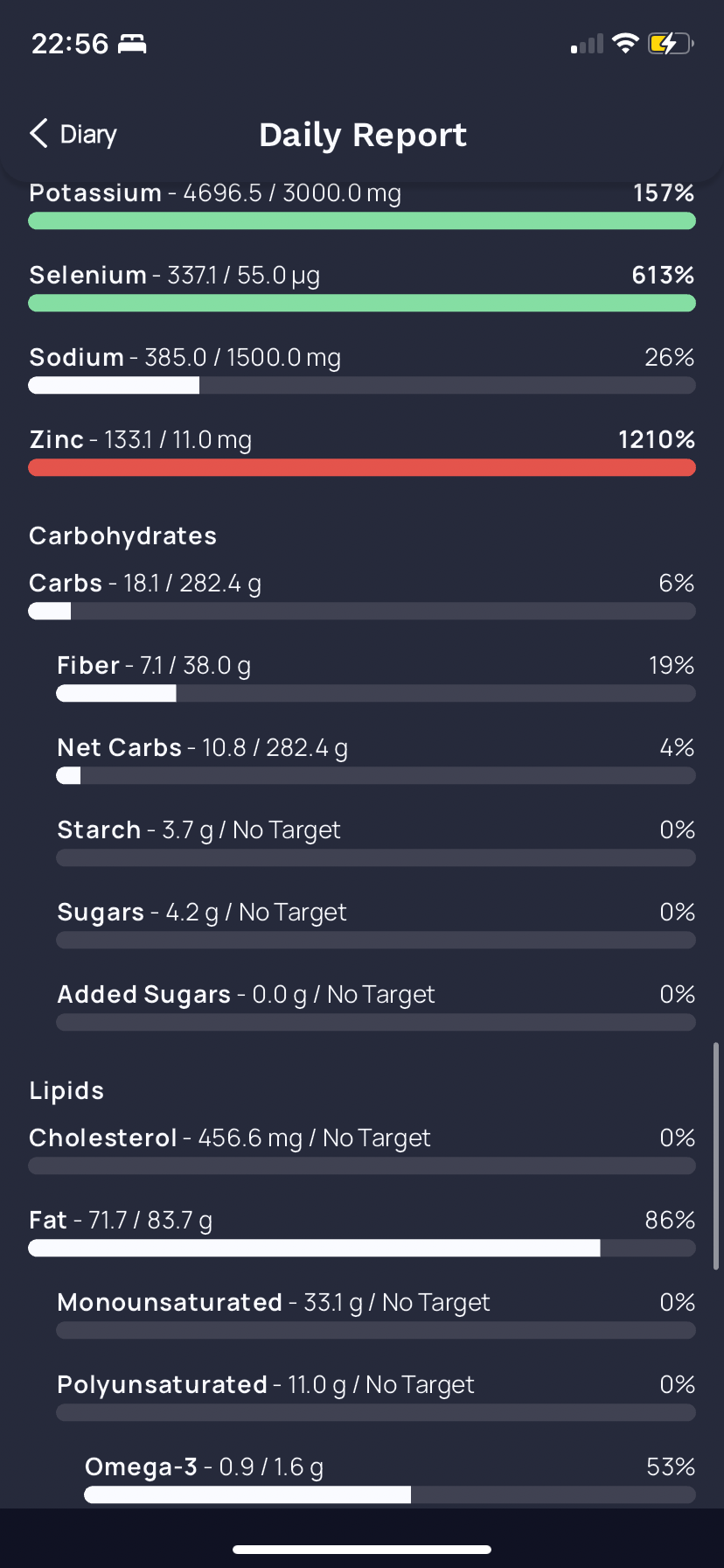Screen dimensions: 724x1568
Task: Tap the Wi-Fi status icon
Action: tap(625, 43)
